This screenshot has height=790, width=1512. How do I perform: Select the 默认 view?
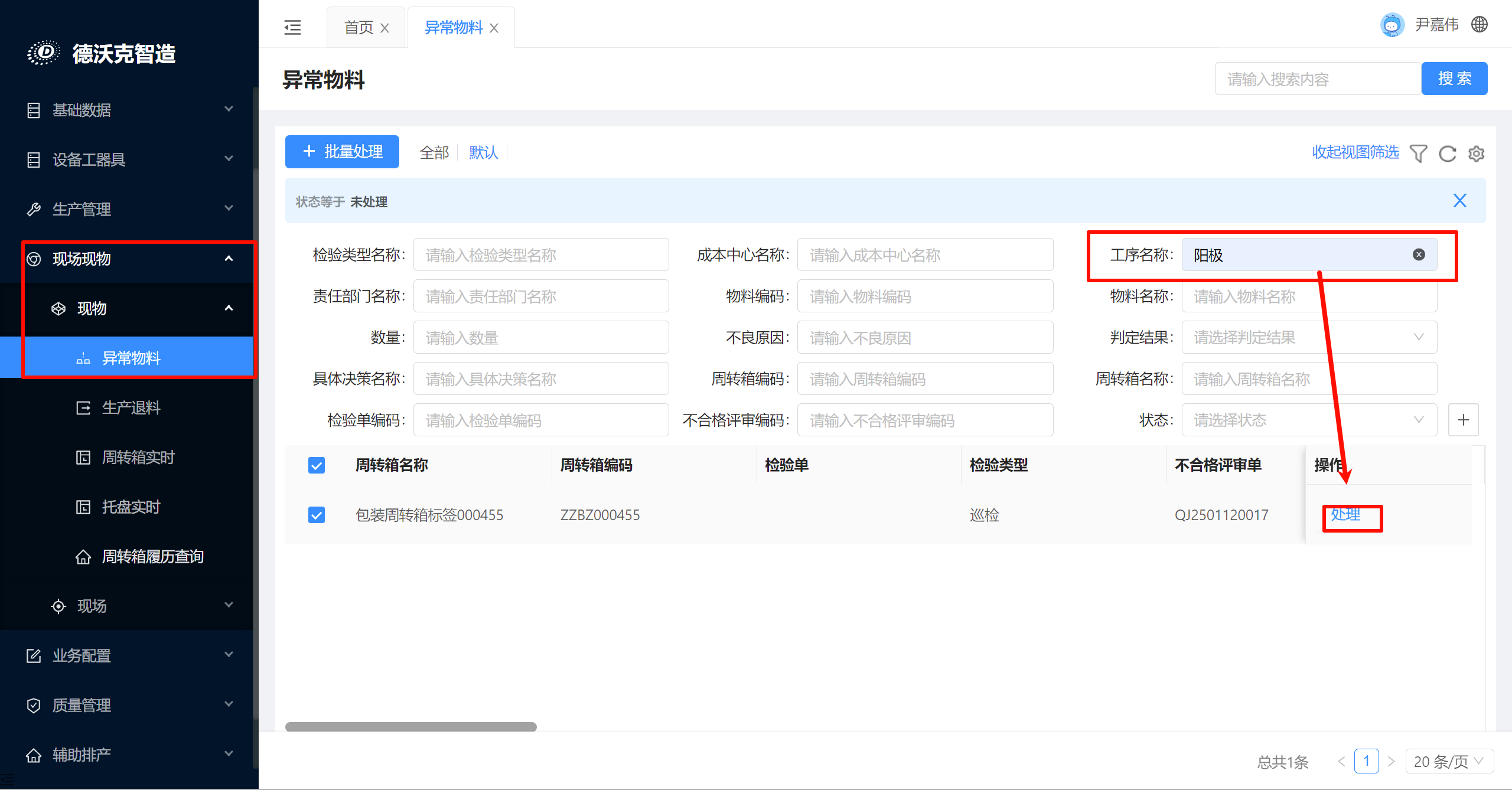pyautogui.click(x=484, y=152)
